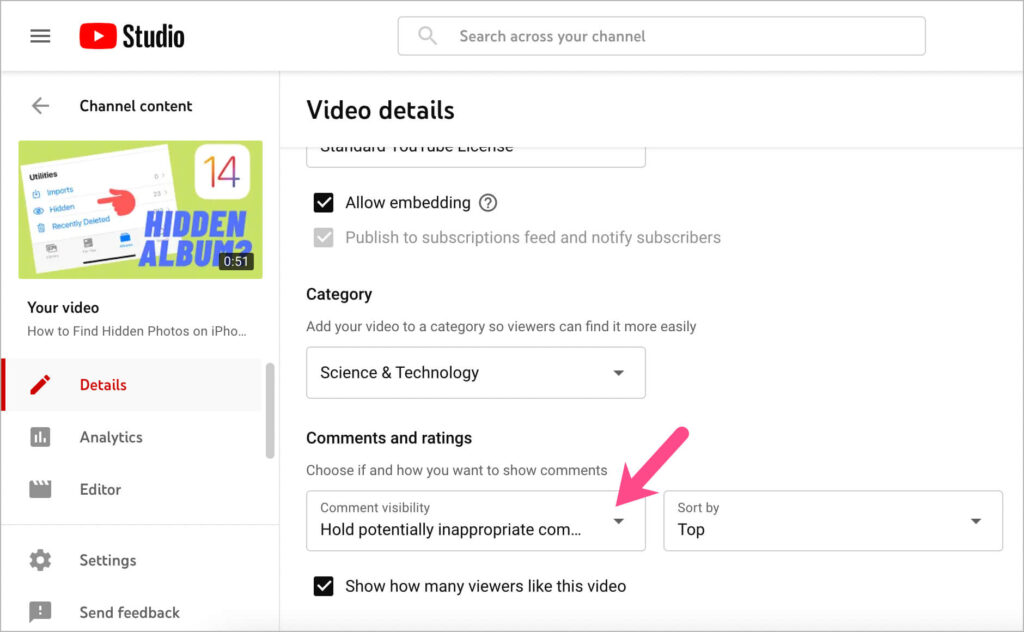This screenshot has width=1024, height=632.
Task: Switch to the Analytics section
Action: (x=110, y=437)
